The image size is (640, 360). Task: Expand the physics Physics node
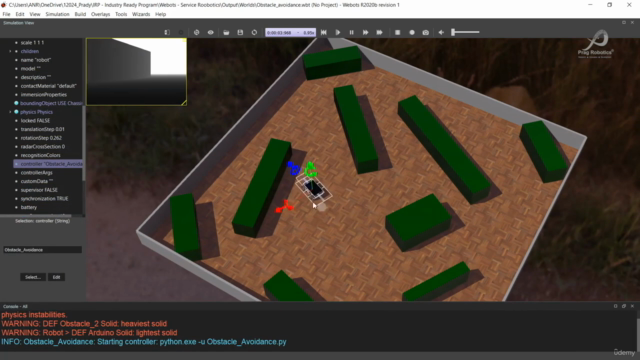[10, 112]
